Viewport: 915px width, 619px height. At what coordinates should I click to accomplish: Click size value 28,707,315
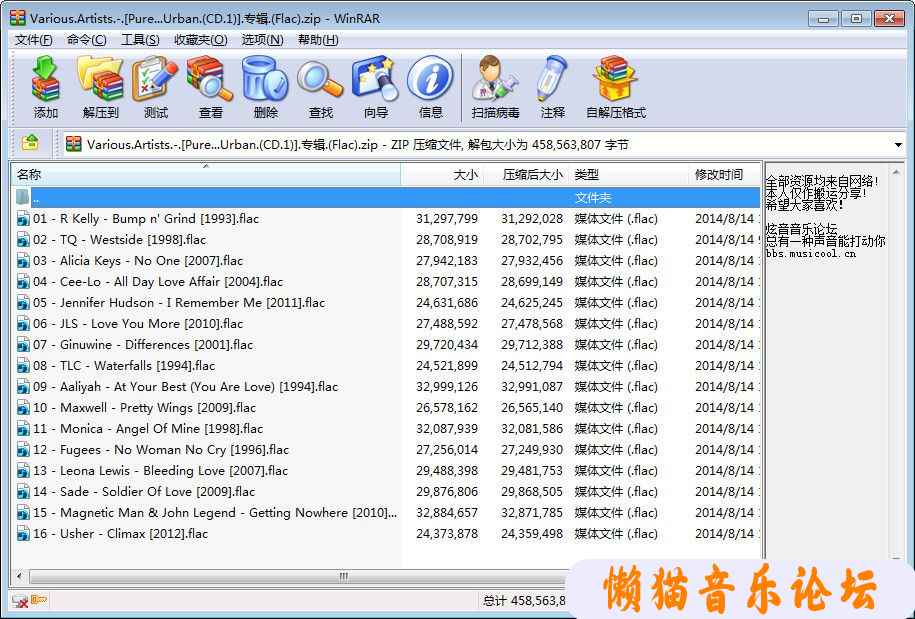447,282
